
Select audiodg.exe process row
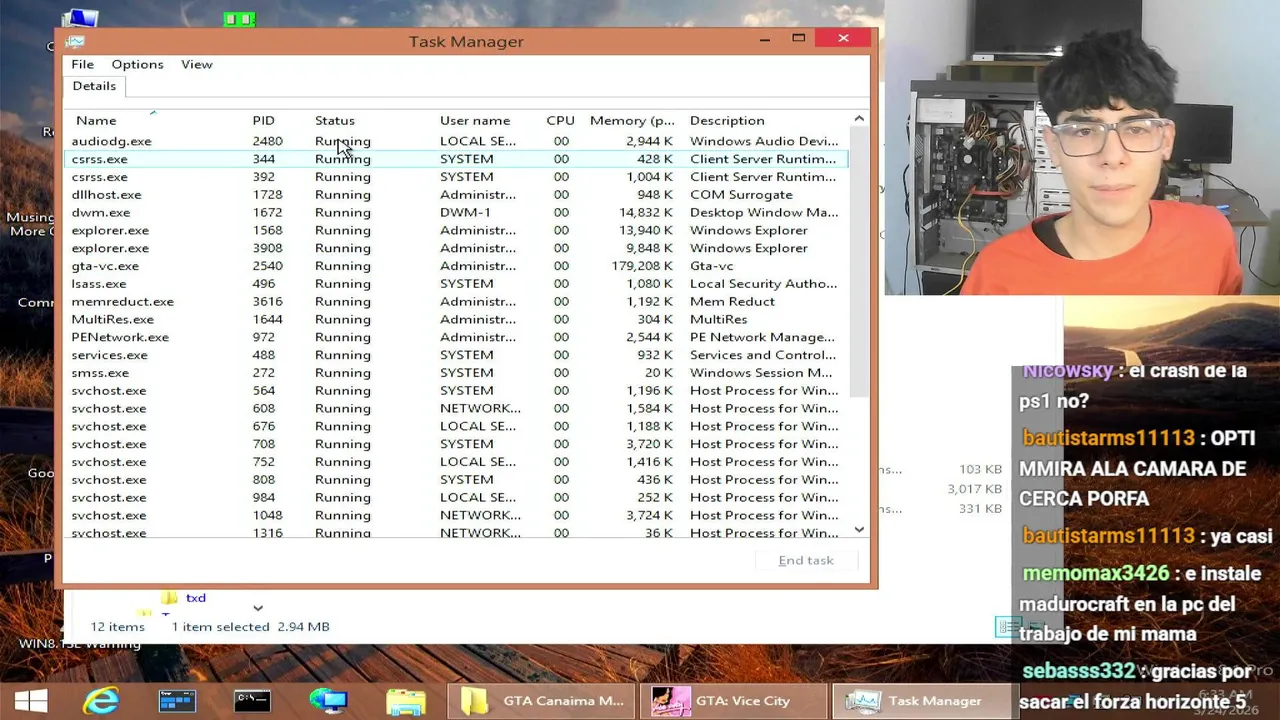[457, 141]
